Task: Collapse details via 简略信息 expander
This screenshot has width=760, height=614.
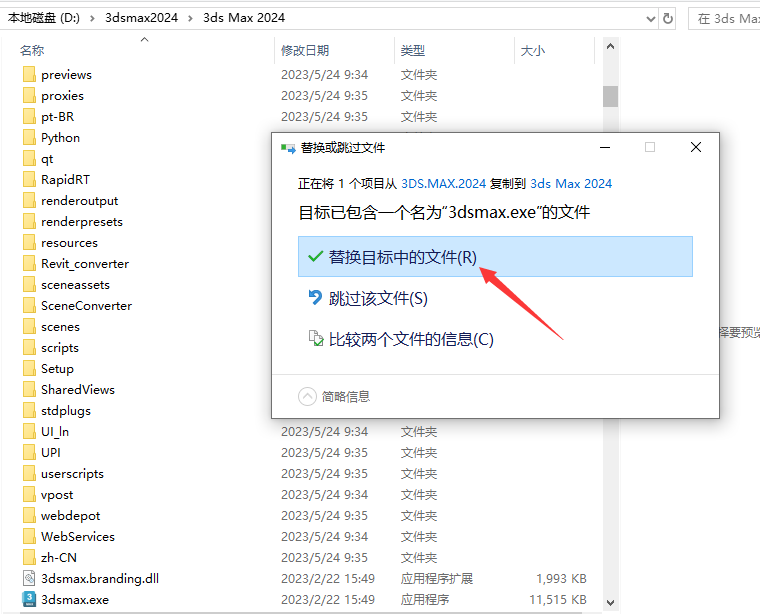Action: tap(334, 396)
